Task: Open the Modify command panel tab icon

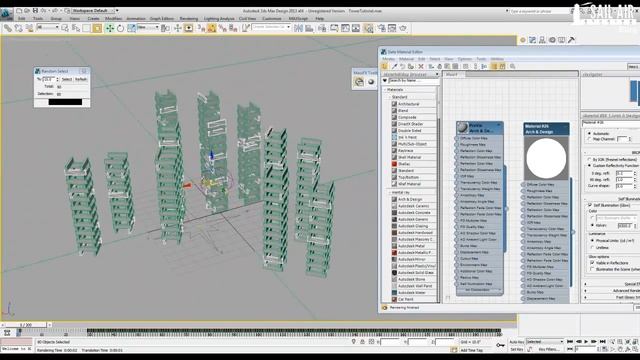Action: click(x=532, y=40)
